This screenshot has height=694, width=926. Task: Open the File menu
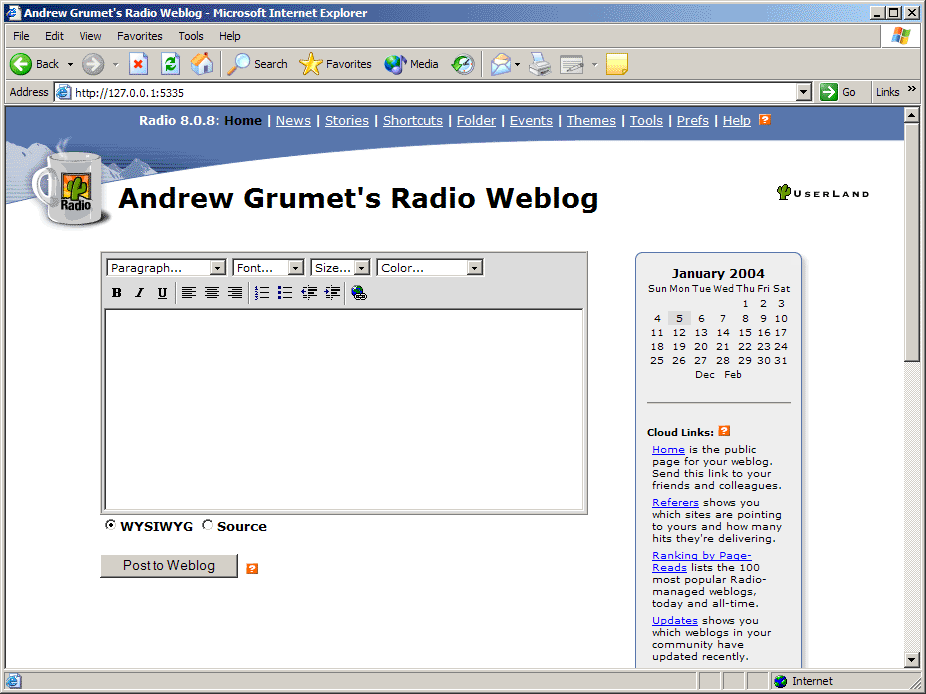(21, 36)
